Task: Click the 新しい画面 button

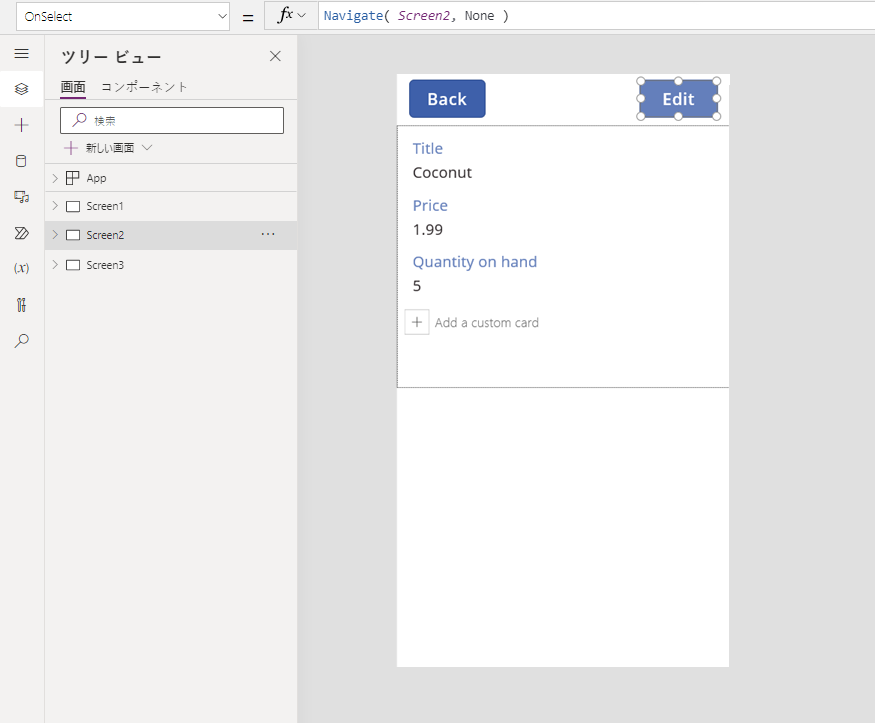Action: pos(99,148)
